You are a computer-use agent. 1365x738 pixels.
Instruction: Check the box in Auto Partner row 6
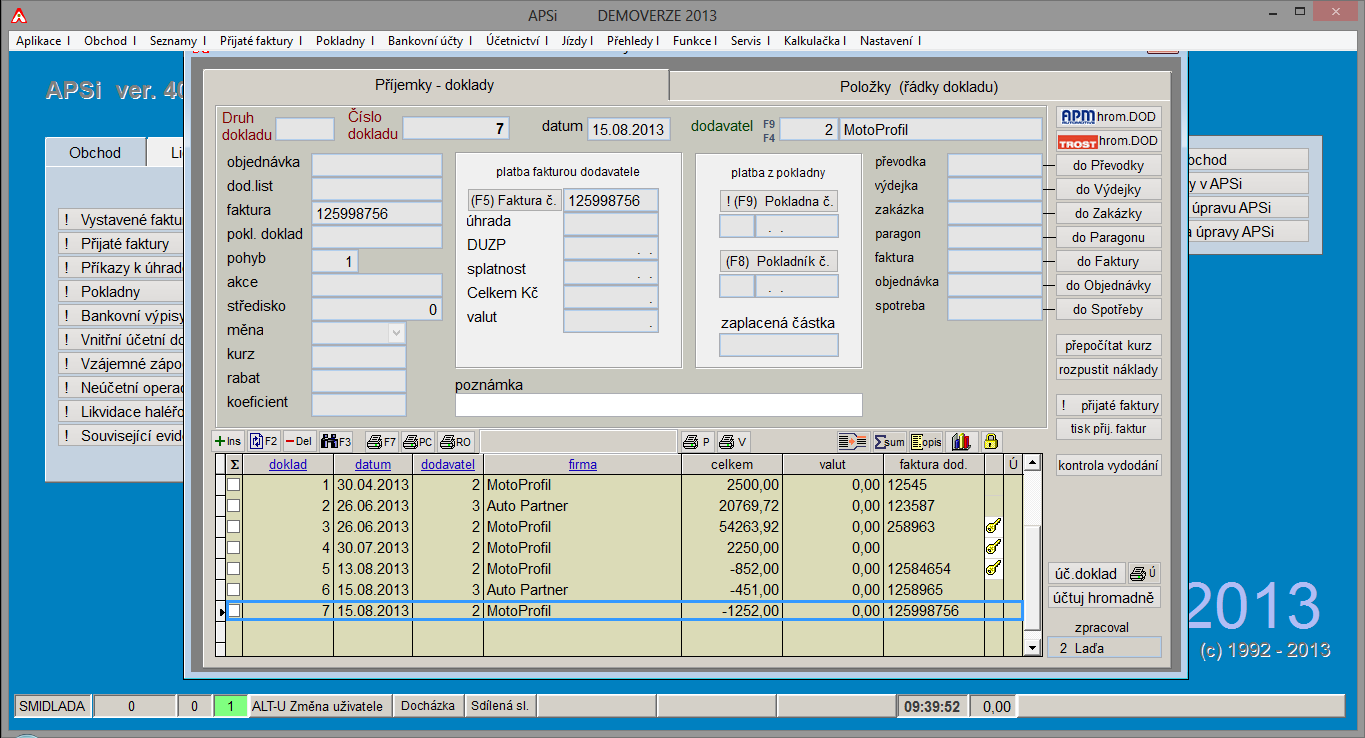pyautogui.click(x=233, y=590)
